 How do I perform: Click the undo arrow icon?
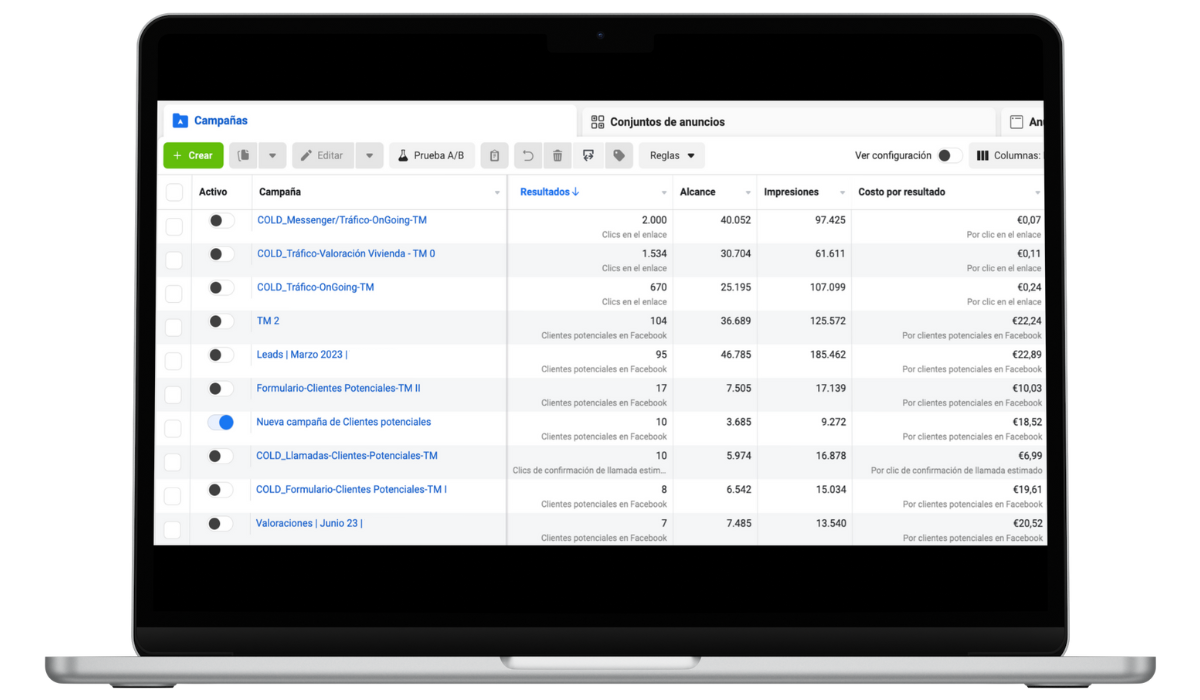pos(528,156)
